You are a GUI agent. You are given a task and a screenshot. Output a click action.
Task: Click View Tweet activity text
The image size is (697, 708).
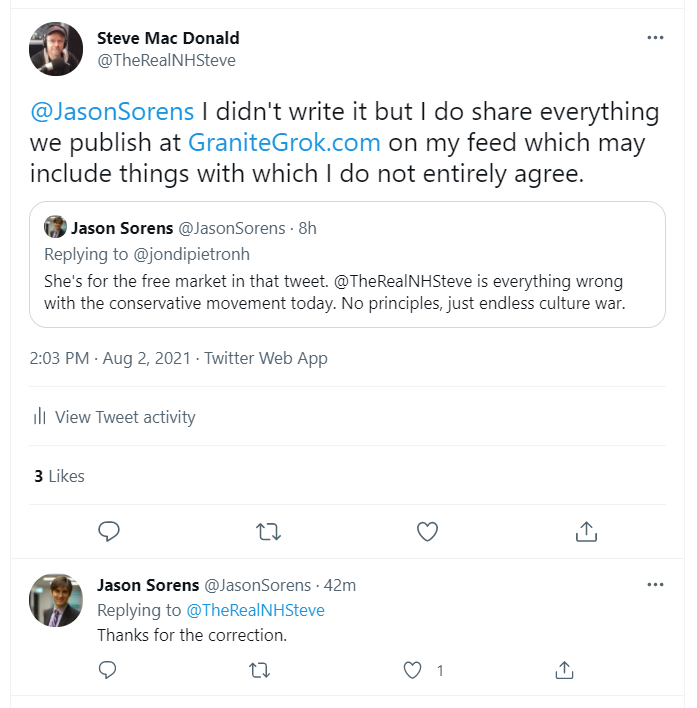125,417
